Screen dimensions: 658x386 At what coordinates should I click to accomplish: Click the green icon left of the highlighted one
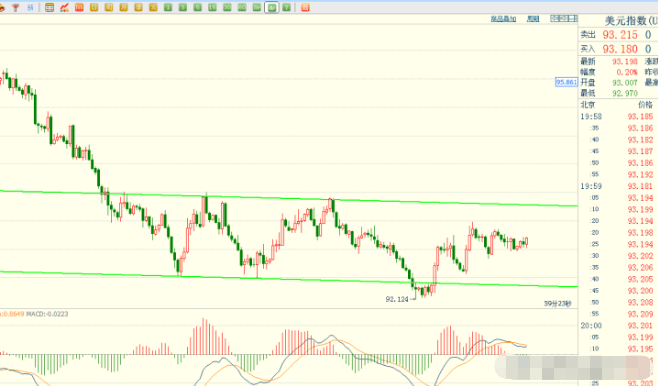pos(257,7)
